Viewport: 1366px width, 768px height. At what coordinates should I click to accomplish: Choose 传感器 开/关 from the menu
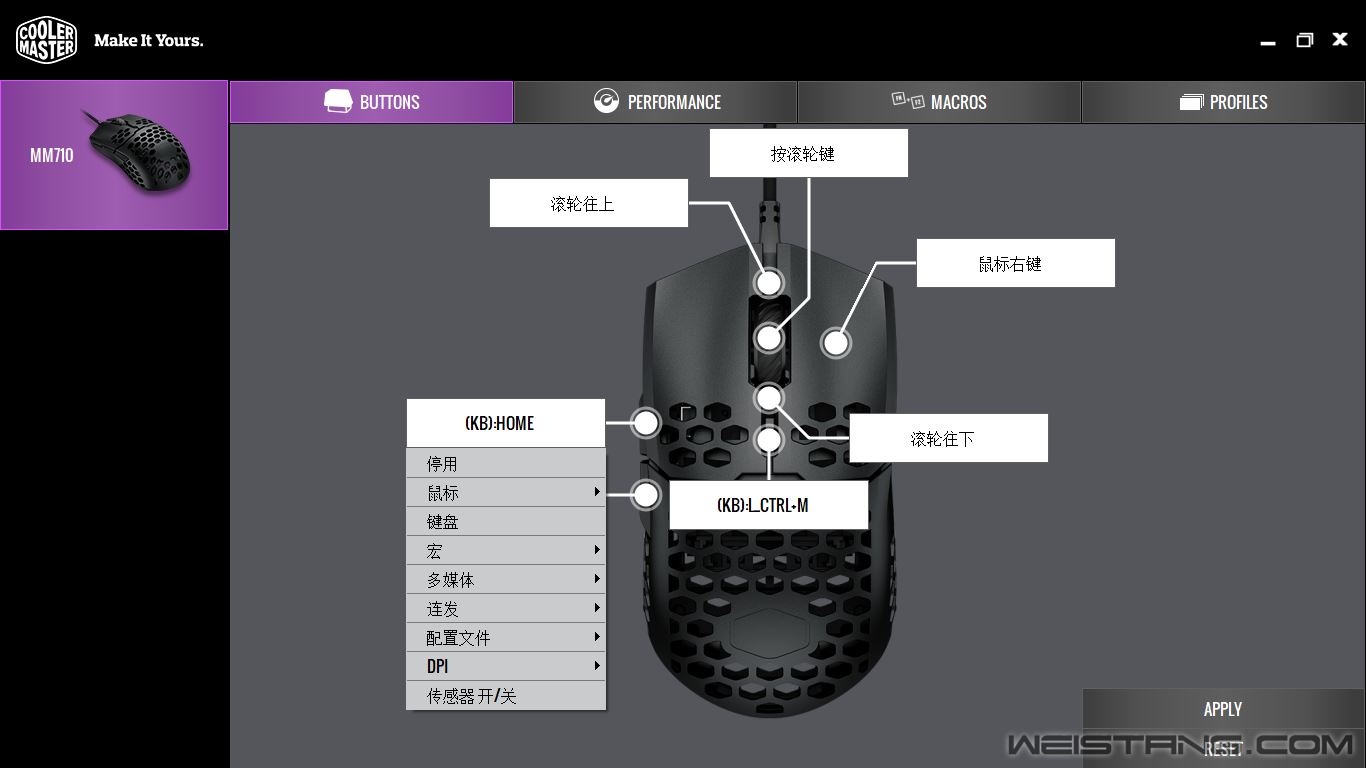(x=506, y=696)
